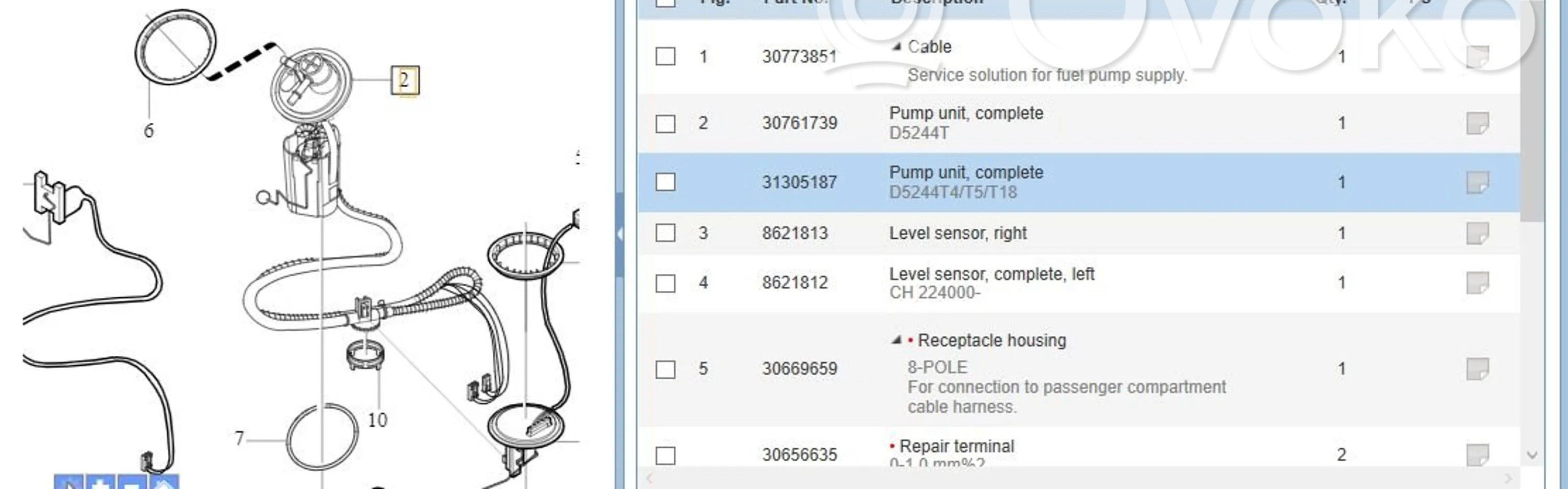Reset diagram view with home icon
The height and width of the screenshot is (489, 1568).
164,483
